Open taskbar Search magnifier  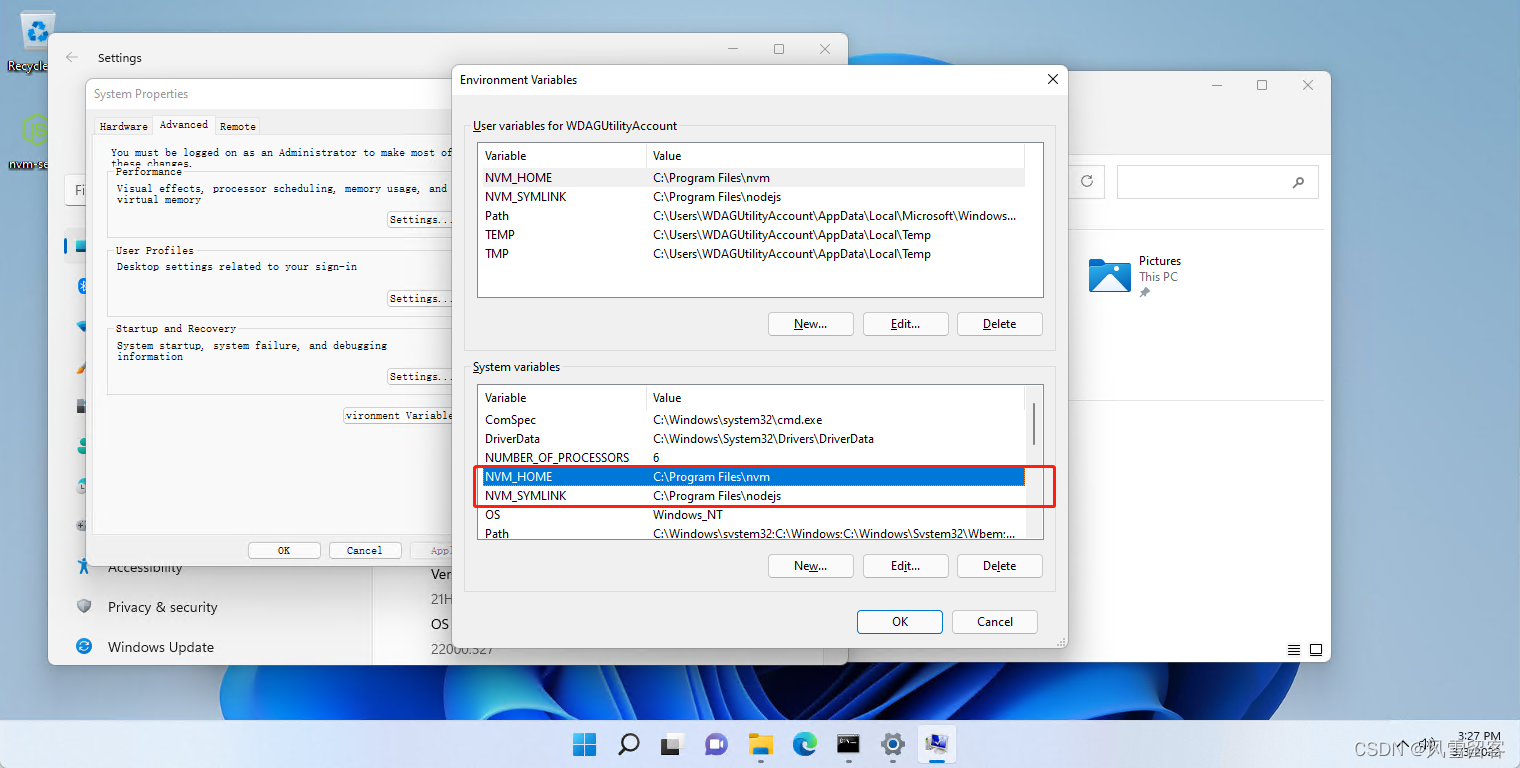[628, 744]
